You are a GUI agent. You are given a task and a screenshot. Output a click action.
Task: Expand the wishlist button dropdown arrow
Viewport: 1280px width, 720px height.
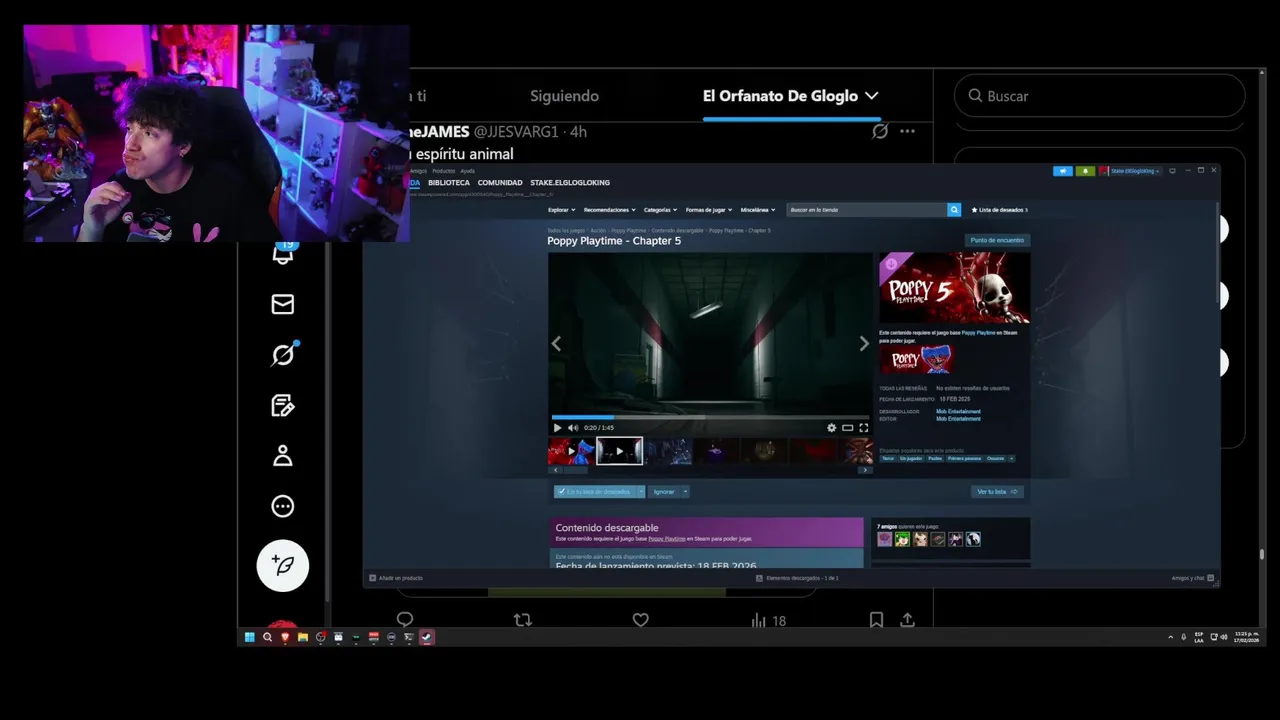(x=641, y=492)
